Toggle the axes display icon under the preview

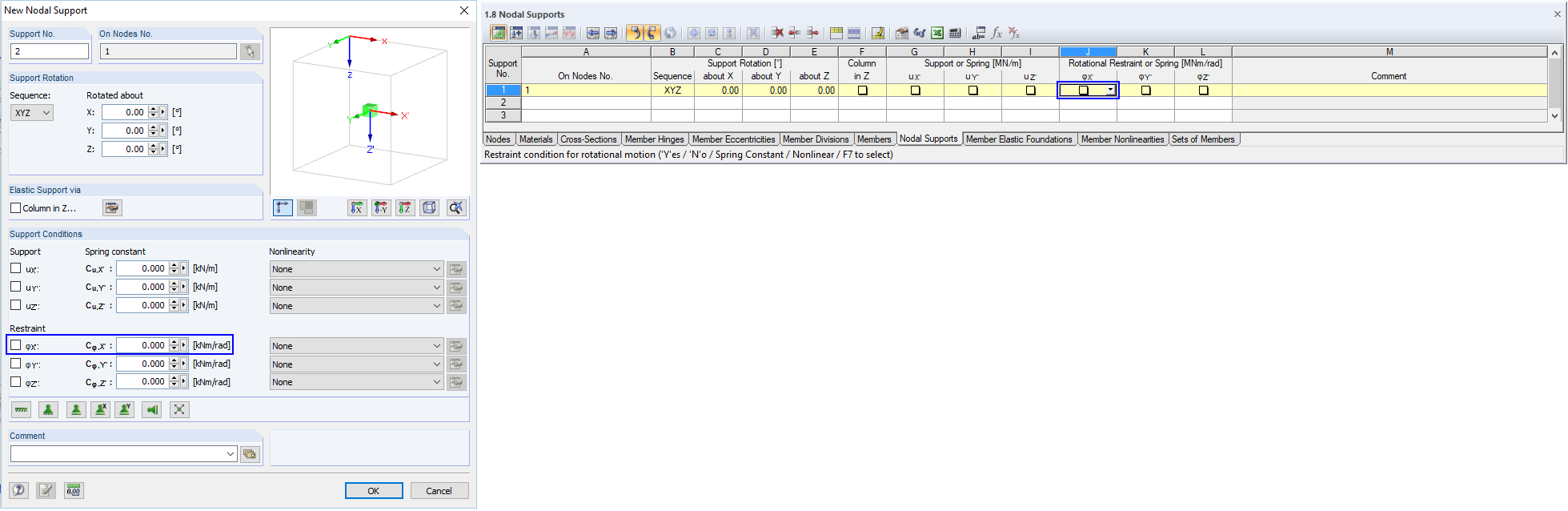pyautogui.click(x=283, y=207)
